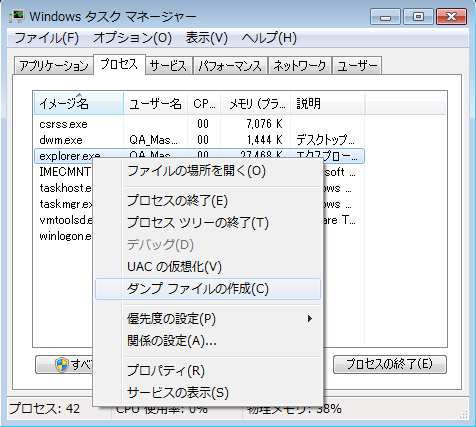
Task: Click the 物理メモリ 38% status entry
Action: pyautogui.click(x=294, y=409)
